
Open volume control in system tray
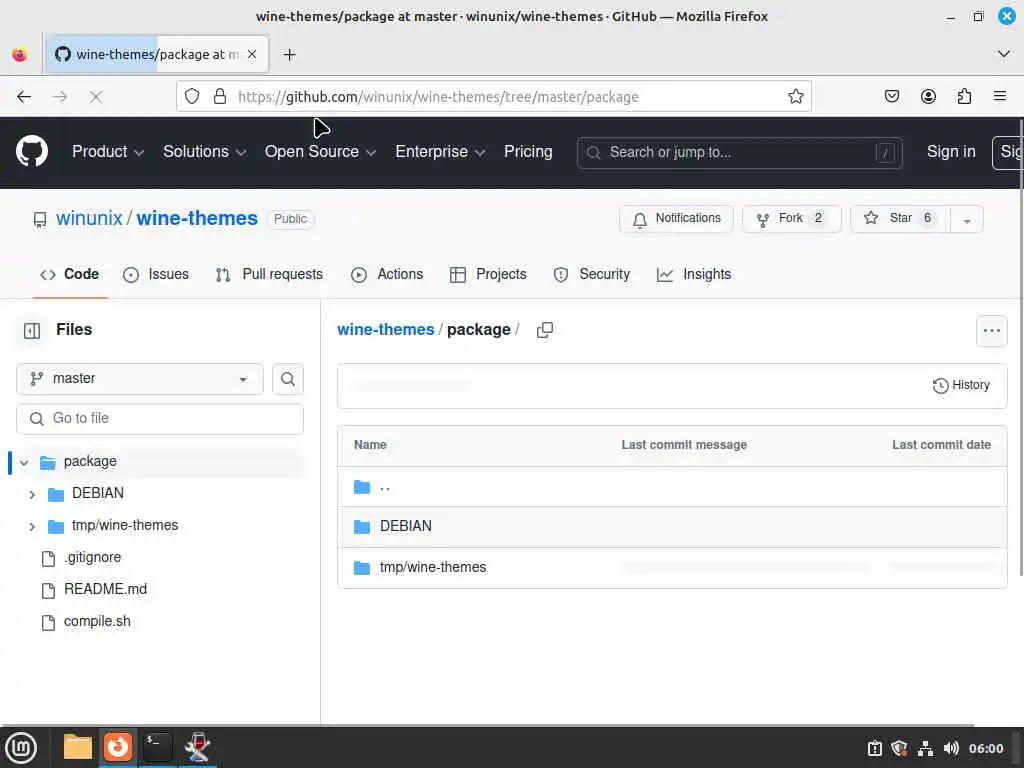951,748
